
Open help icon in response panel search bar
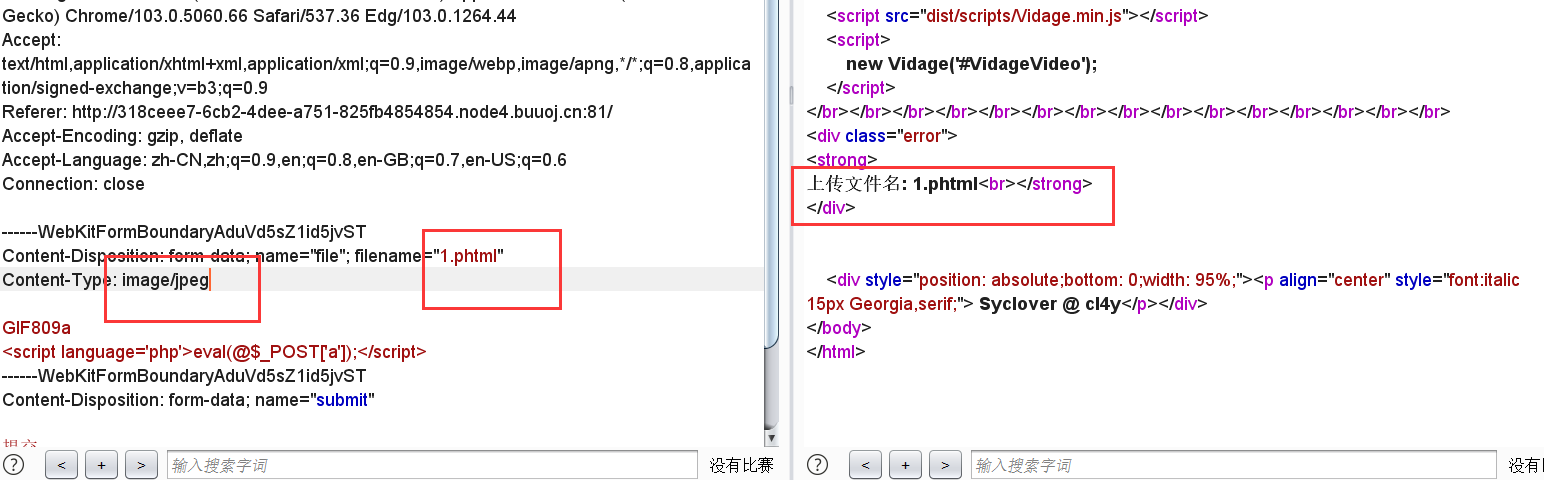point(817,465)
